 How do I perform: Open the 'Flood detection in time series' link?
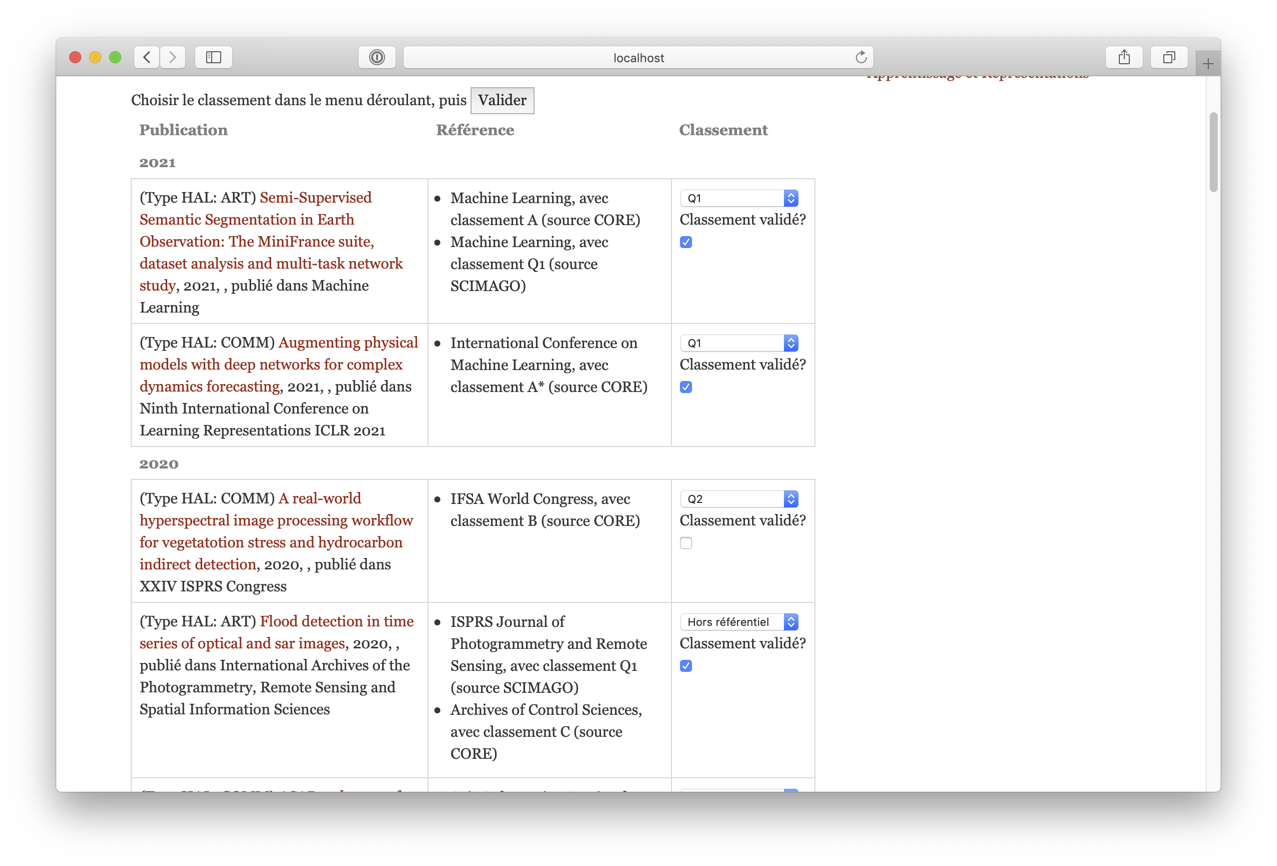pyautogui.click(x=336, y=622)
